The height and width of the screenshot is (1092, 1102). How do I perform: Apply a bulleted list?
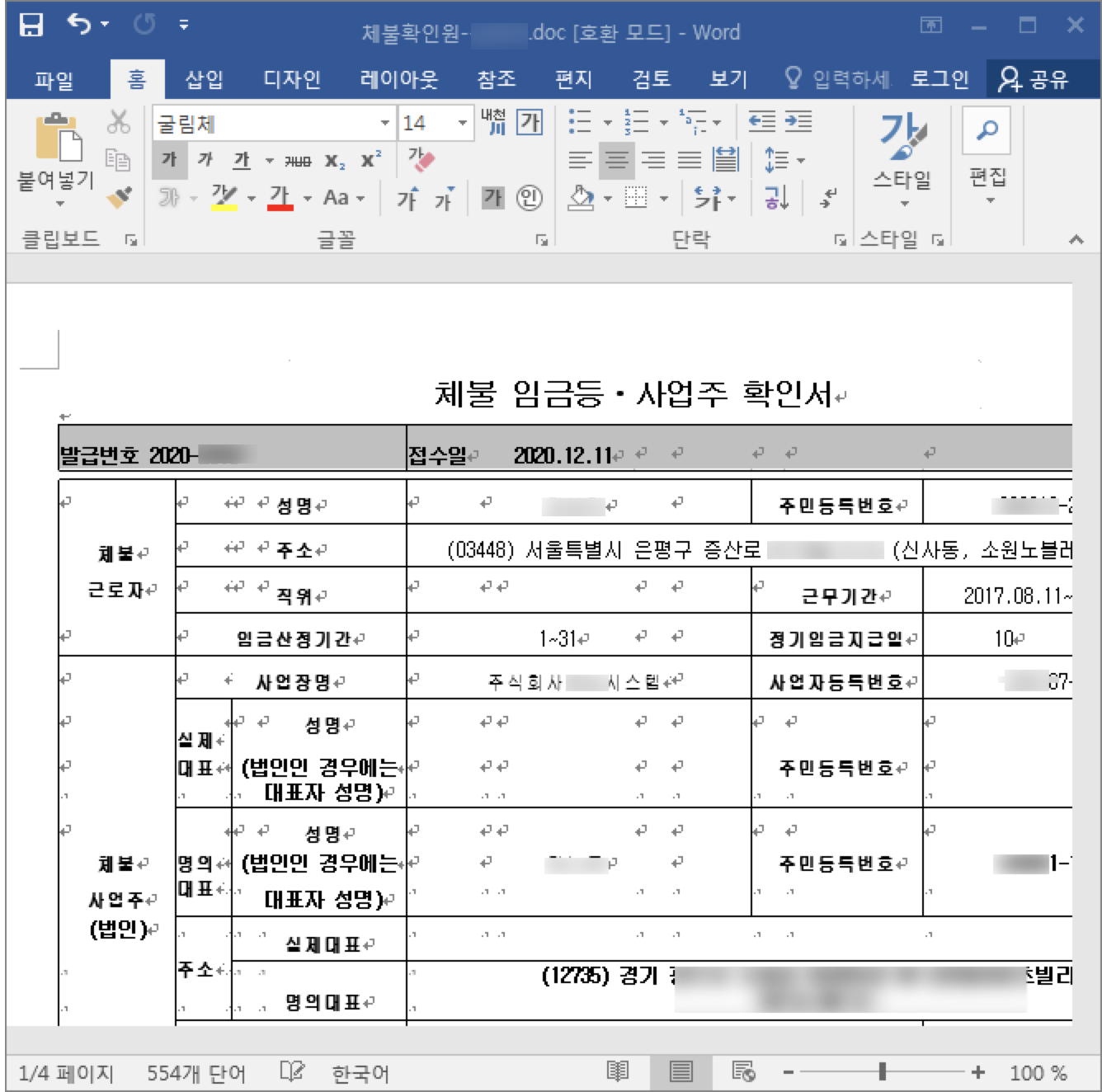[x=580, y=122]
